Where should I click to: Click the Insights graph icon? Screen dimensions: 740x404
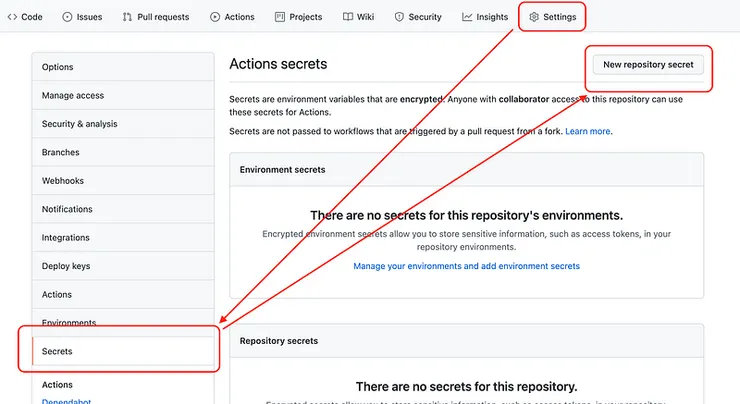pos(467,17)
